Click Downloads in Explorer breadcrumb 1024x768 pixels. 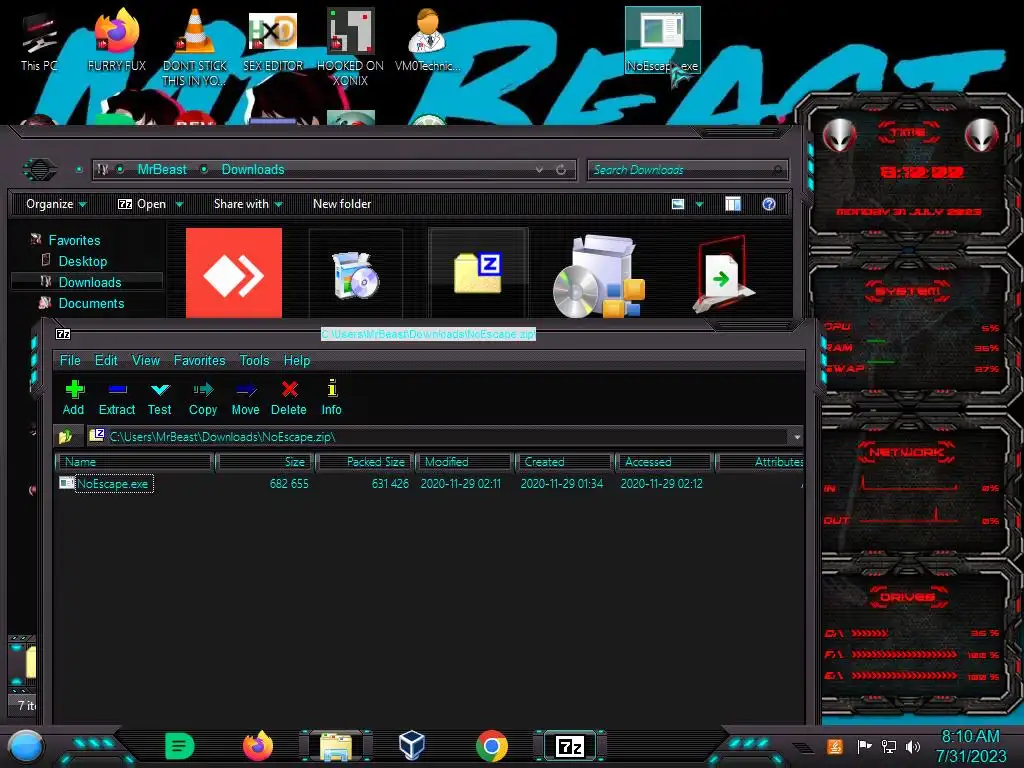[253, 170]
